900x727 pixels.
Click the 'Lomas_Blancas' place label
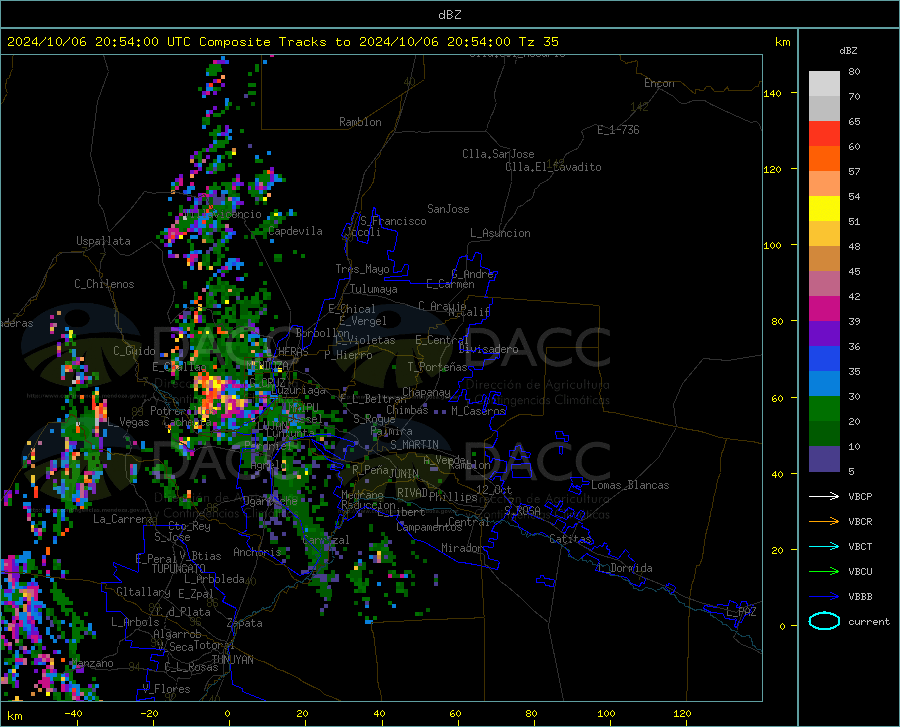pyautogui.click(x=630, y=485)
